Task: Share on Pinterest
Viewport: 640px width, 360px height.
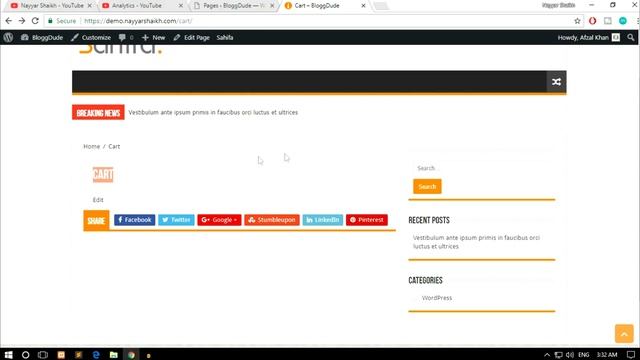Action: 367,220
